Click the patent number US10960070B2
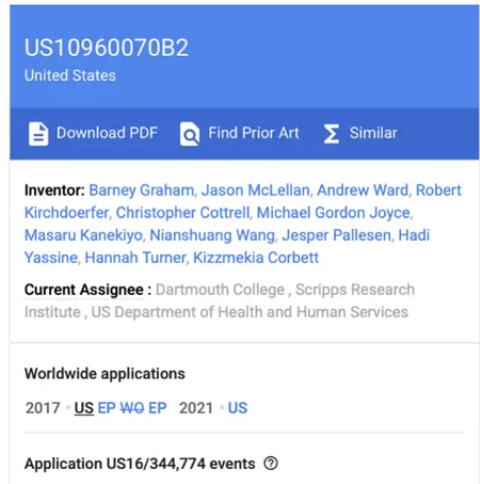The image size is (480, 484). coord(106,48)
